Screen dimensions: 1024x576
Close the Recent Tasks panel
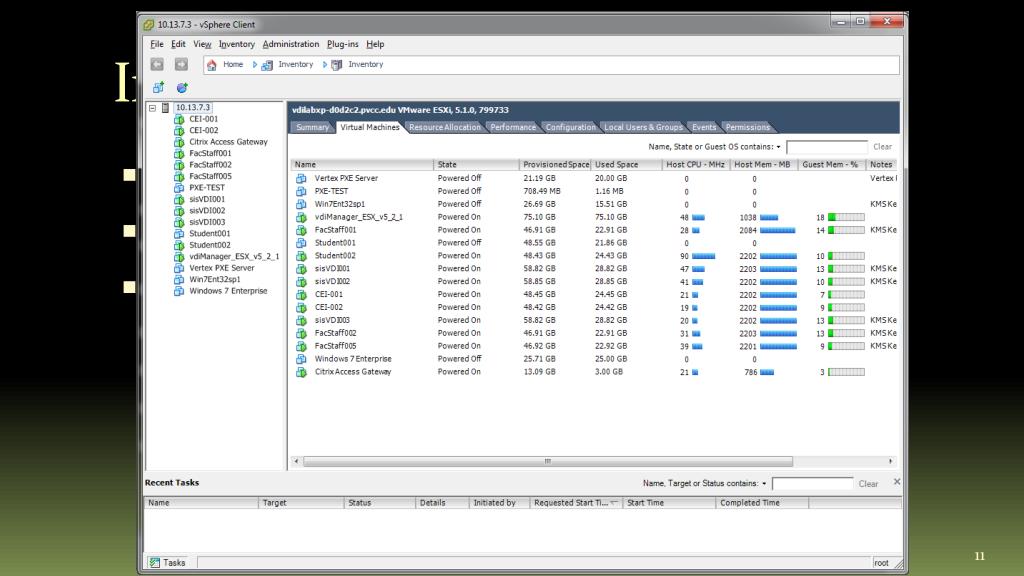[x=897, y=481]
